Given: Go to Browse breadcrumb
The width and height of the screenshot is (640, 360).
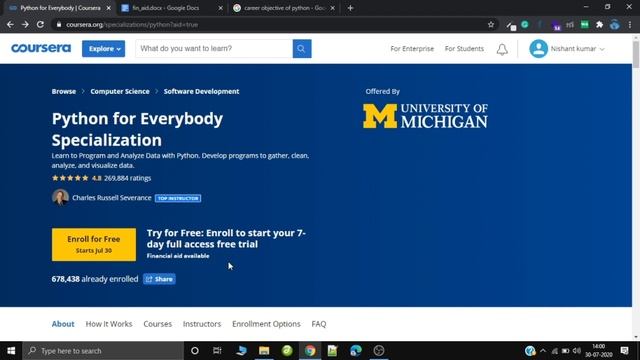Looking at the screenshot, I should click(x=64, y=91).
